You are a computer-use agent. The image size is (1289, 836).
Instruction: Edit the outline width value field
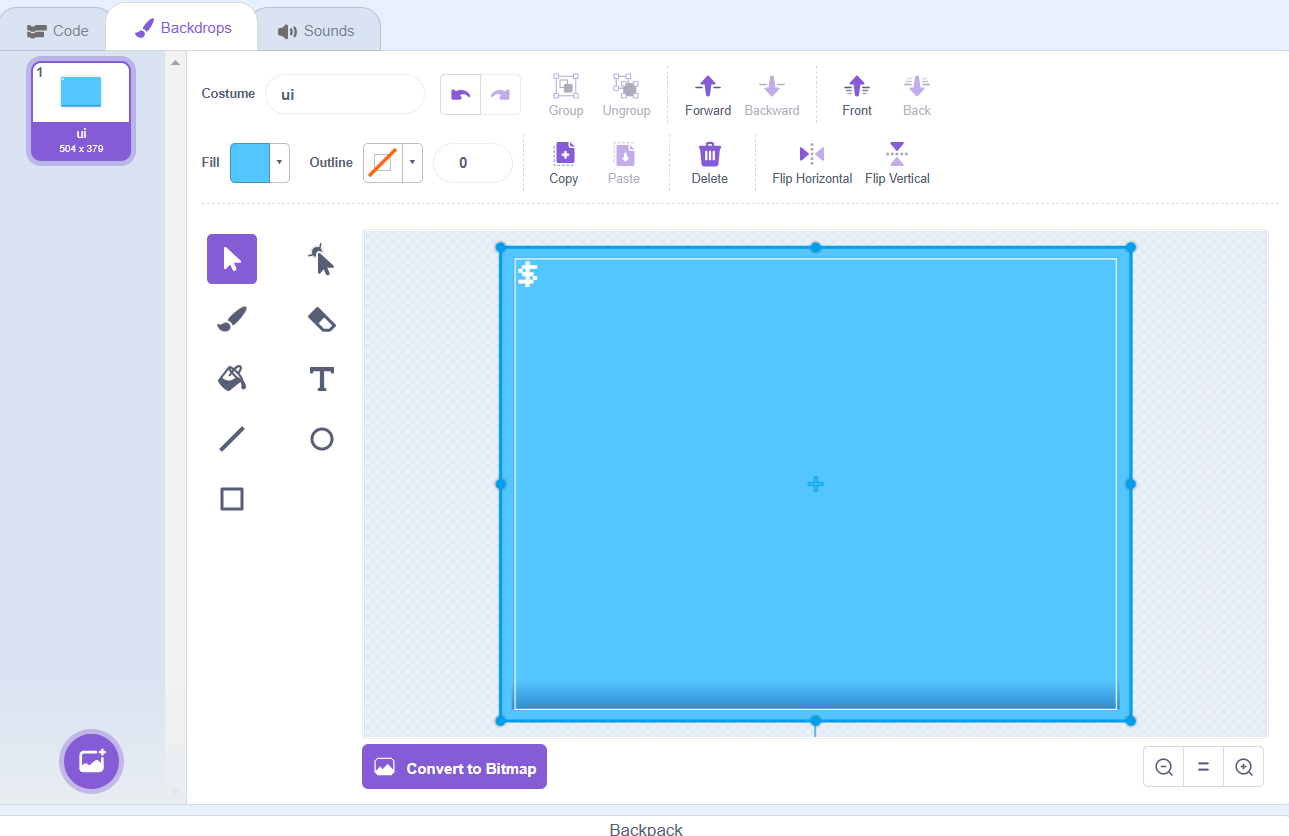point(472,163)
